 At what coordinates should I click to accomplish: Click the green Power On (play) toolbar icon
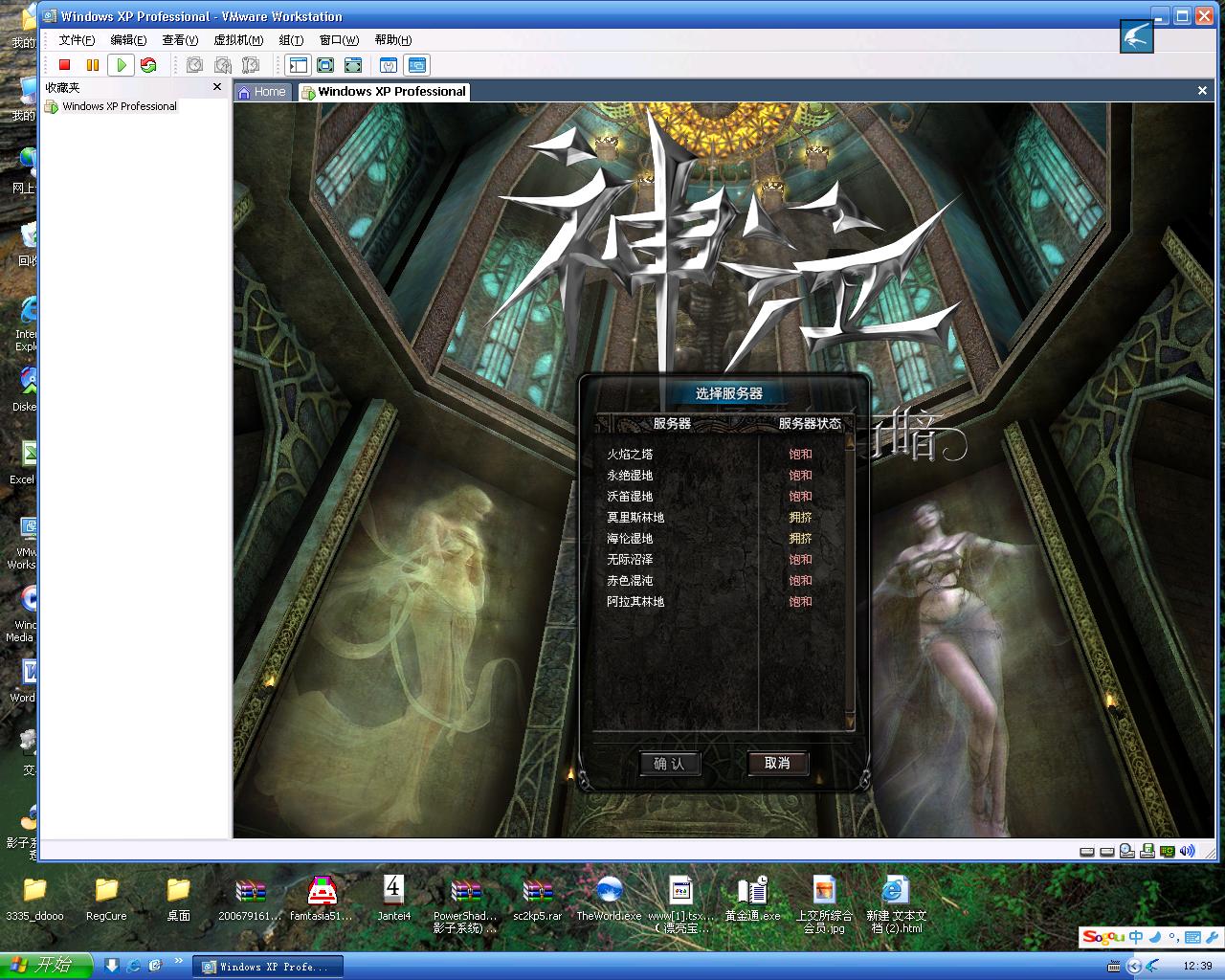coord(121,65)
